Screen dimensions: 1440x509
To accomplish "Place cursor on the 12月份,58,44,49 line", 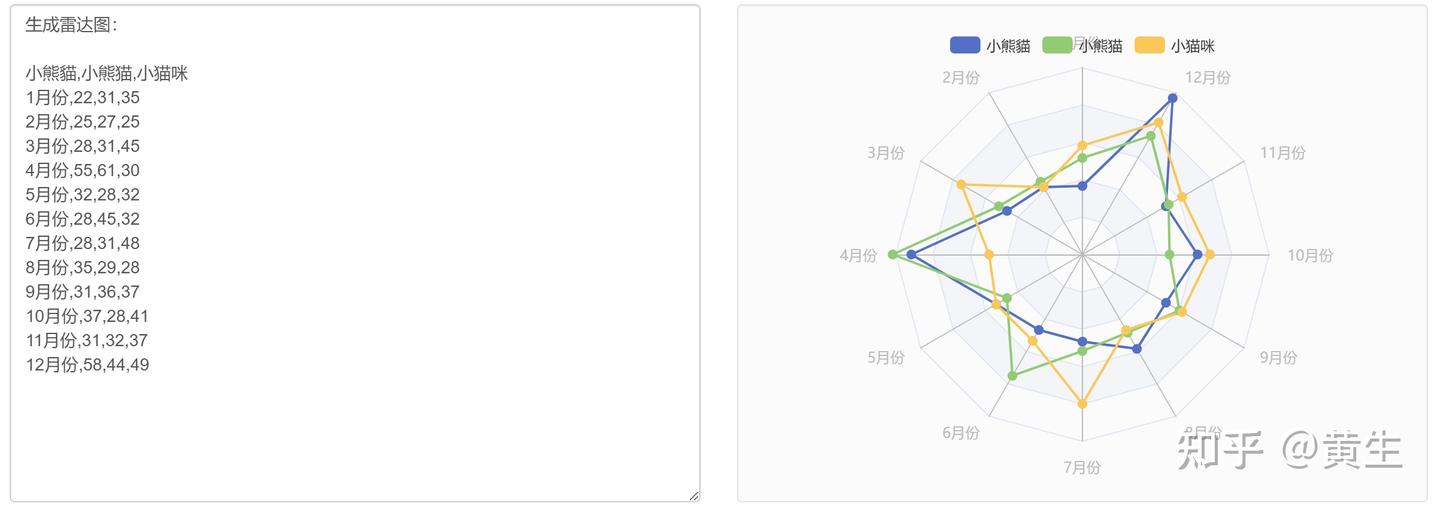I will [88, 365].
